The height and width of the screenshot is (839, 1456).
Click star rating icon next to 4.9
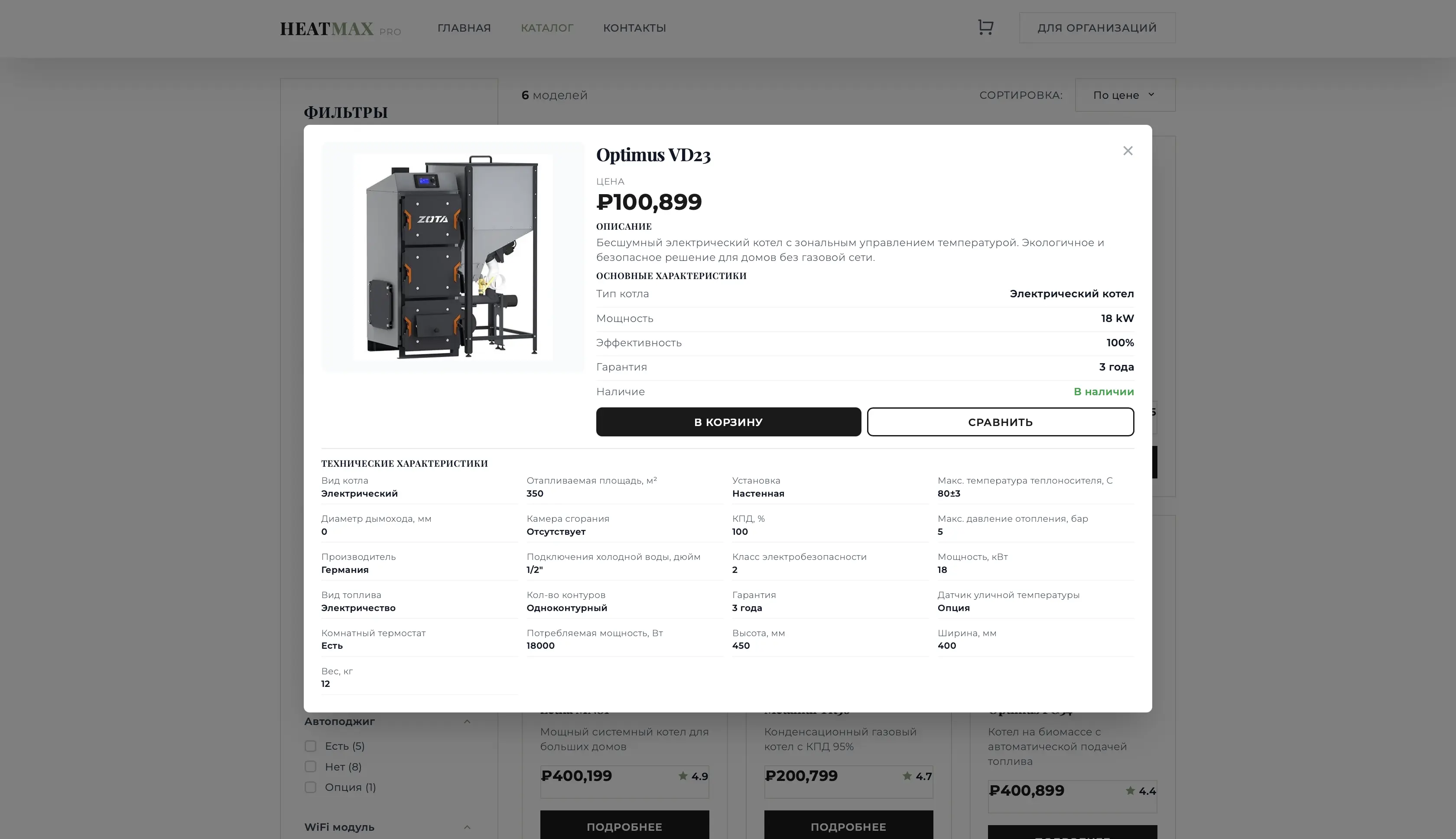(683, 776)
